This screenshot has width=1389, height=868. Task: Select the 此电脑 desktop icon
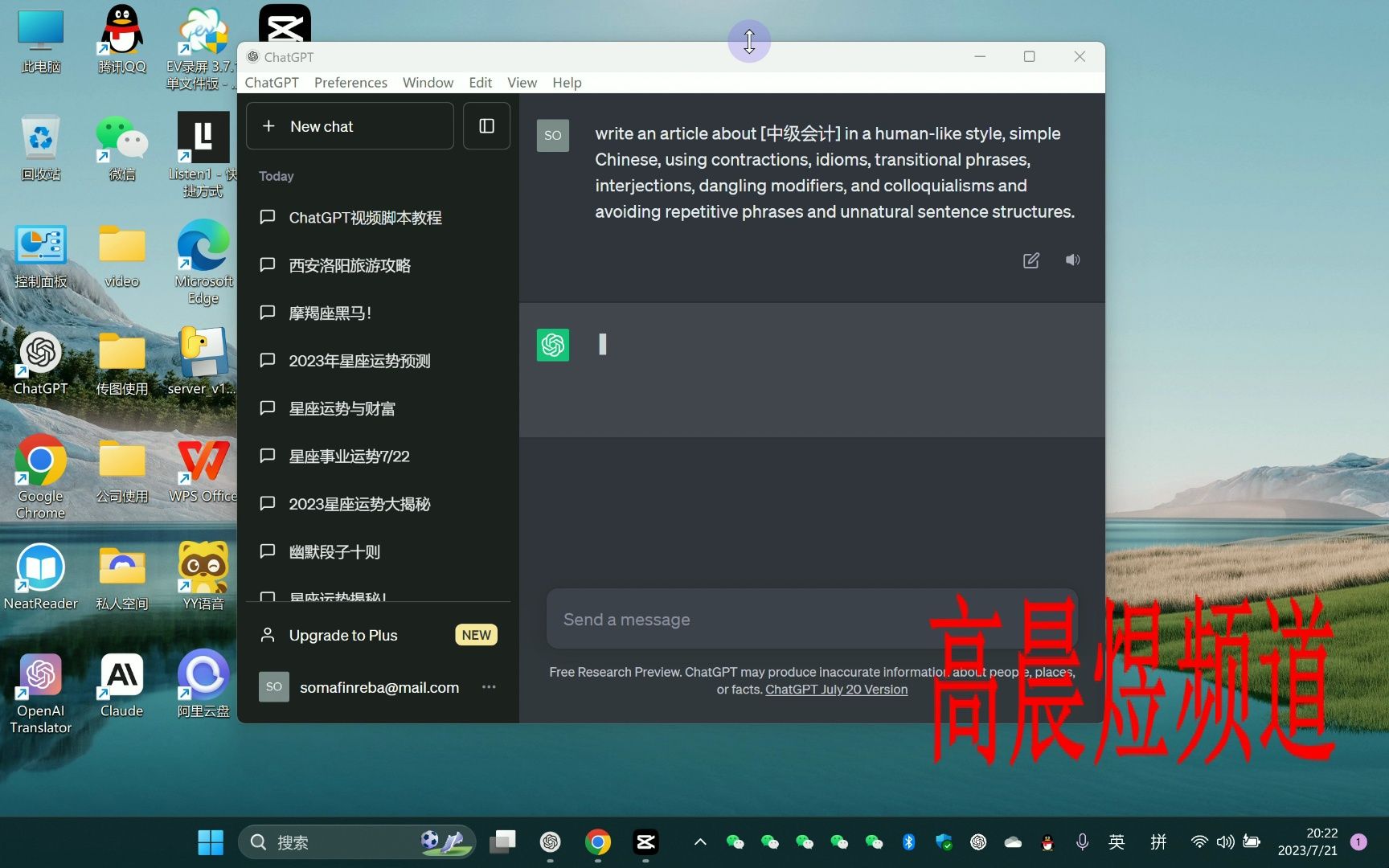click(40, 40)
